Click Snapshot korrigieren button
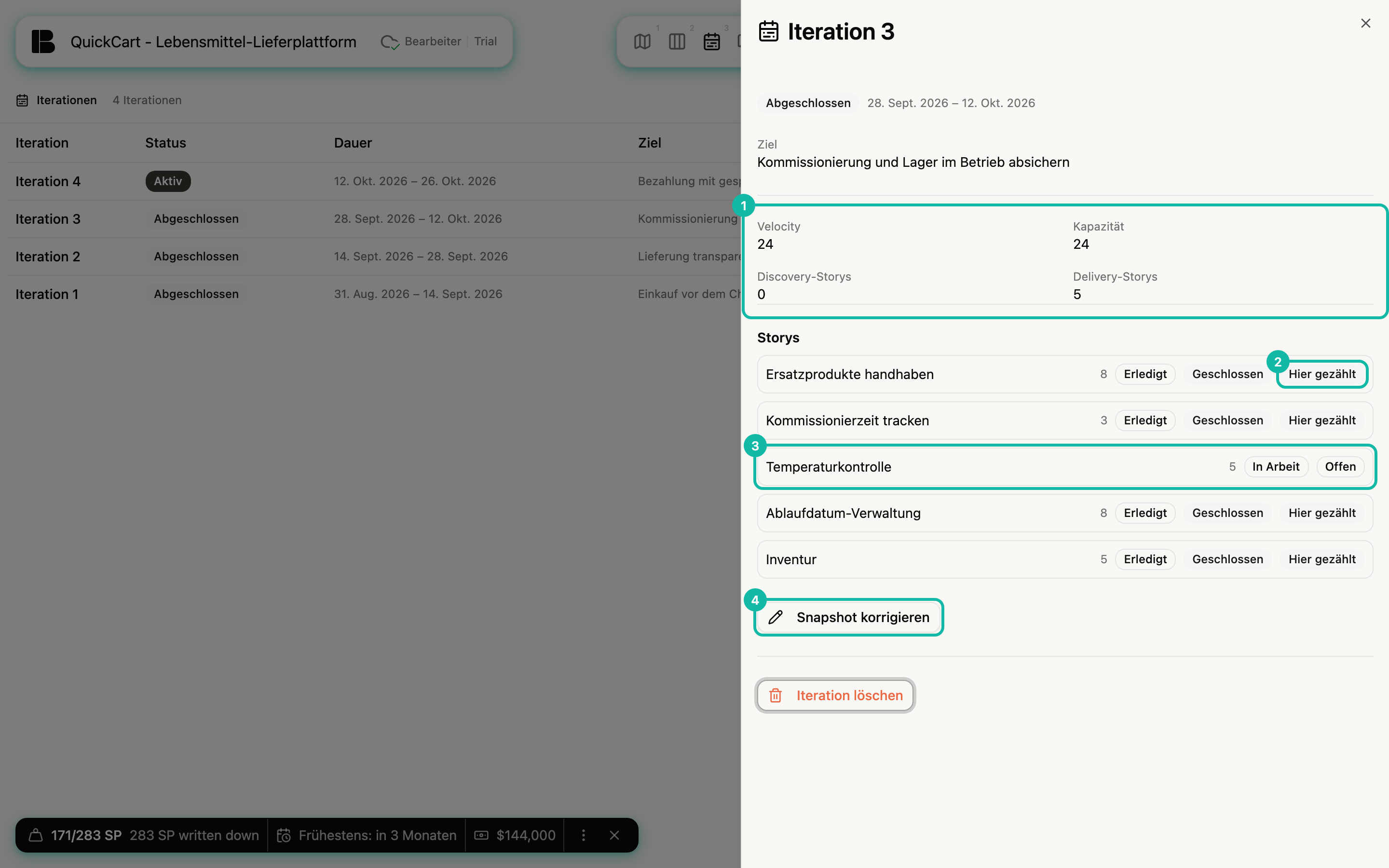Image resolution: width=1389 pixels, height=868 pixels. [x=848, y=617]
